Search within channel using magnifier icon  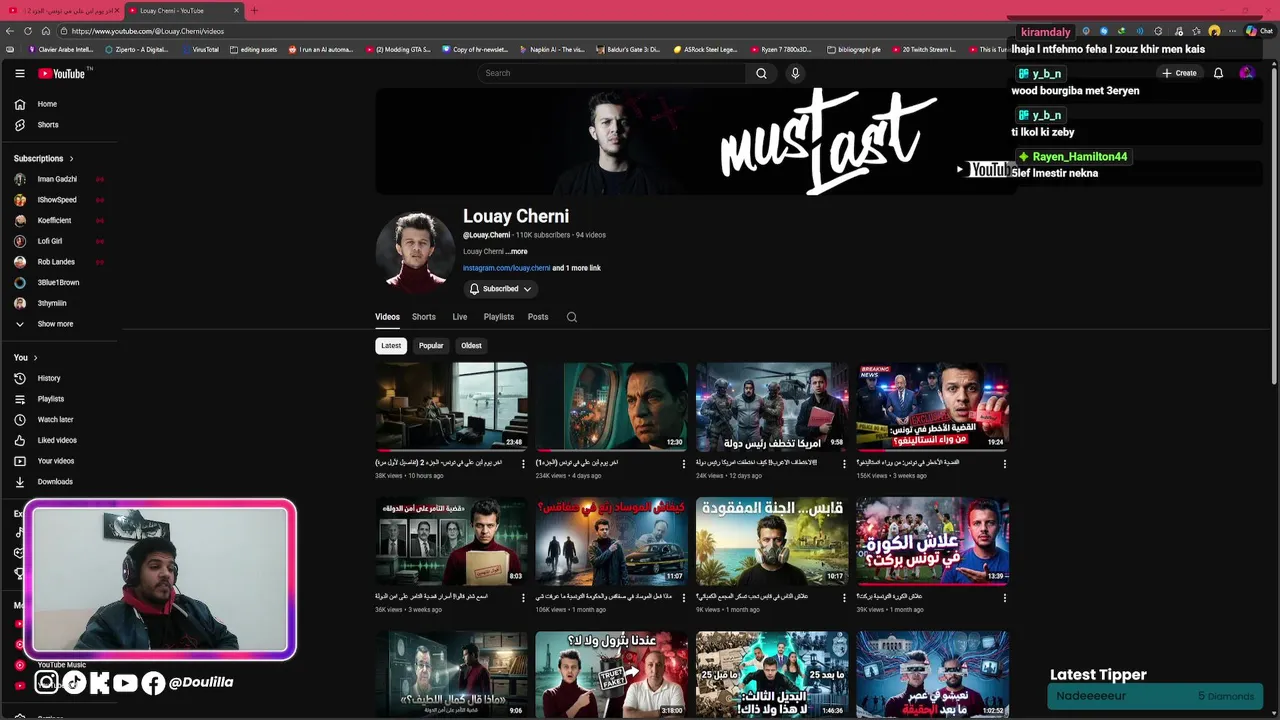click(572, 317)
